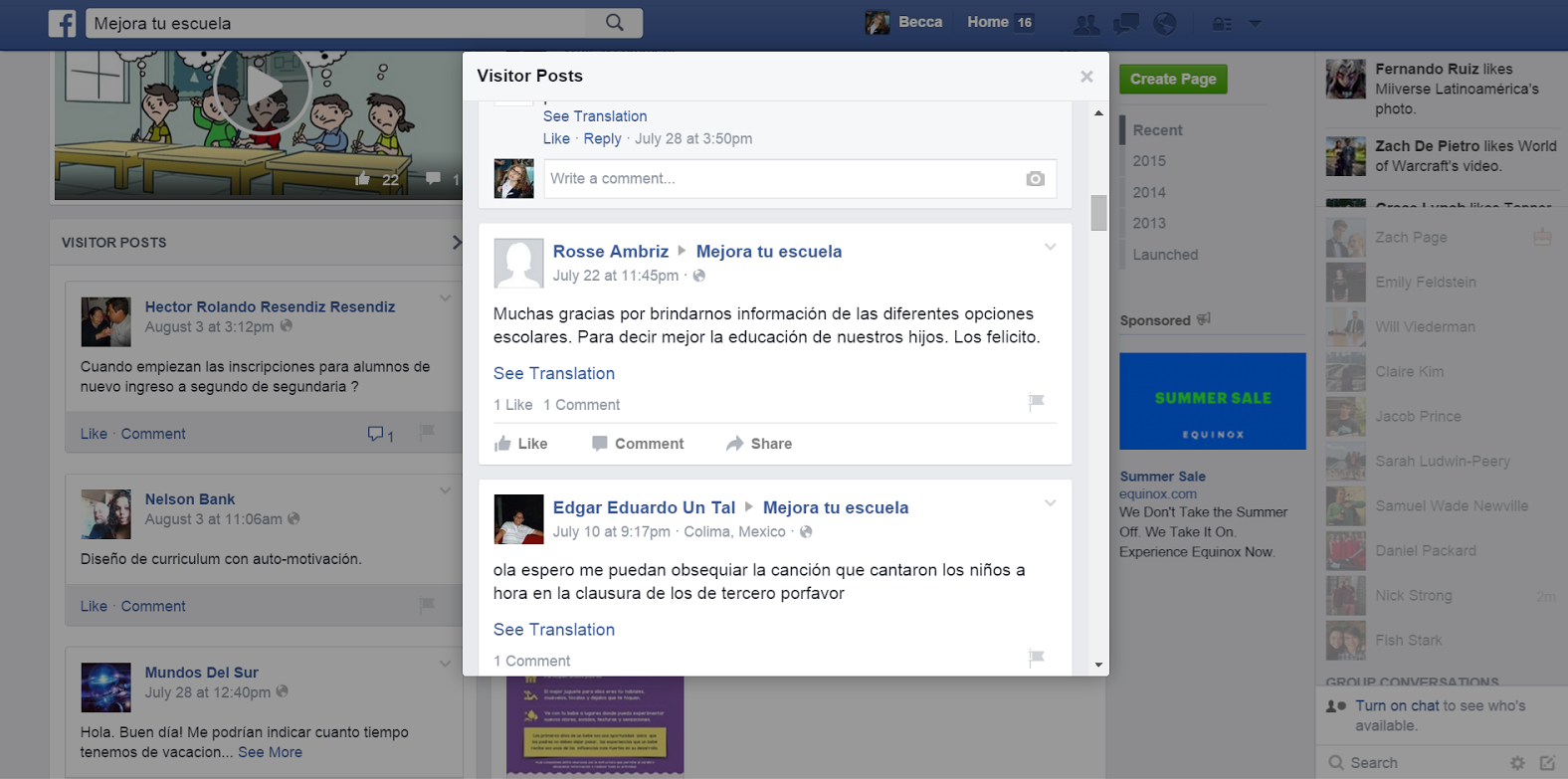Open options chevron on Edgar Eduardo Un Tal post
The height and width of the screenshot is (779, 1568).
click(x=1050, y=502)
